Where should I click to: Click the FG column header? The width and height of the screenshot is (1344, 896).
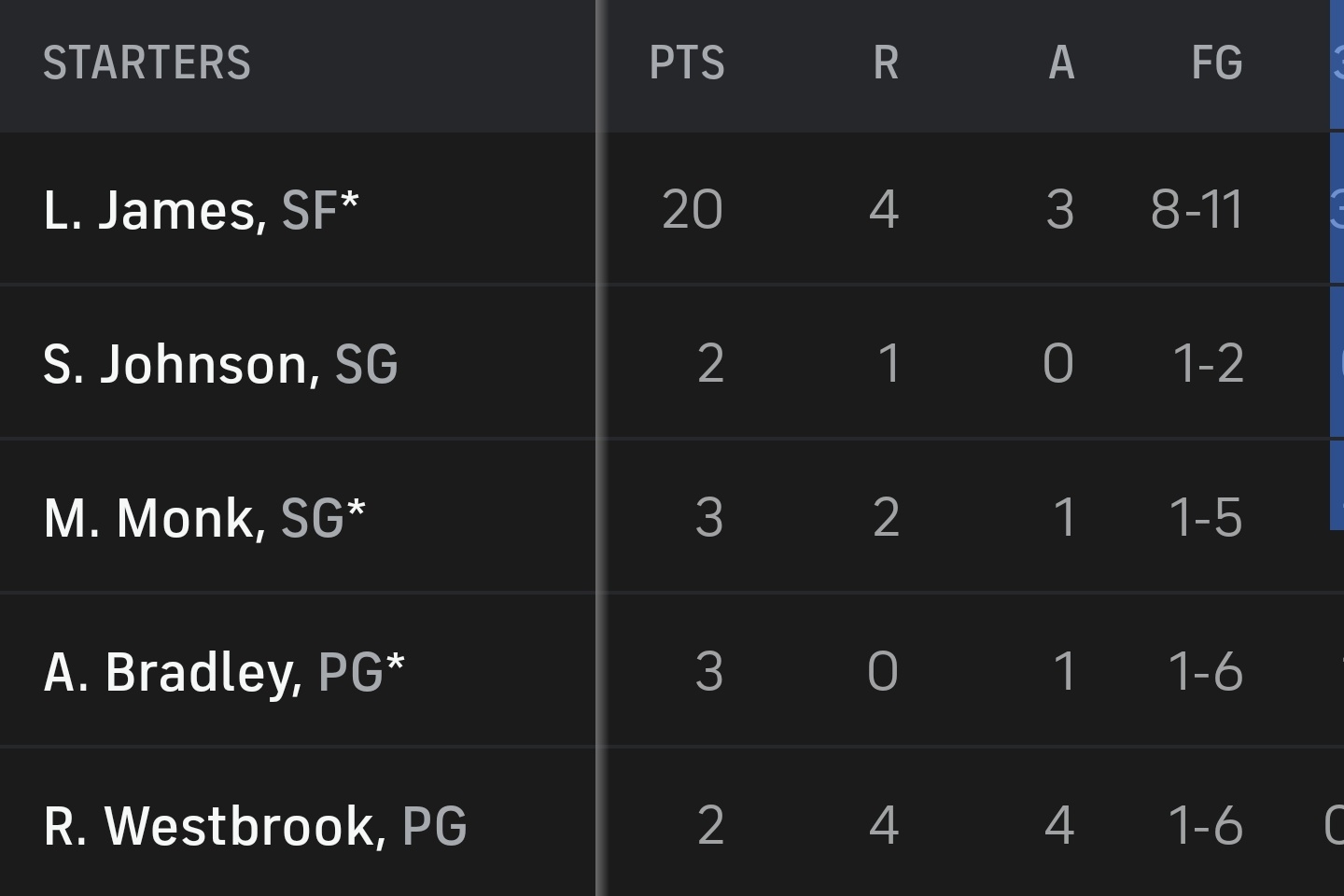(1216, 63)
